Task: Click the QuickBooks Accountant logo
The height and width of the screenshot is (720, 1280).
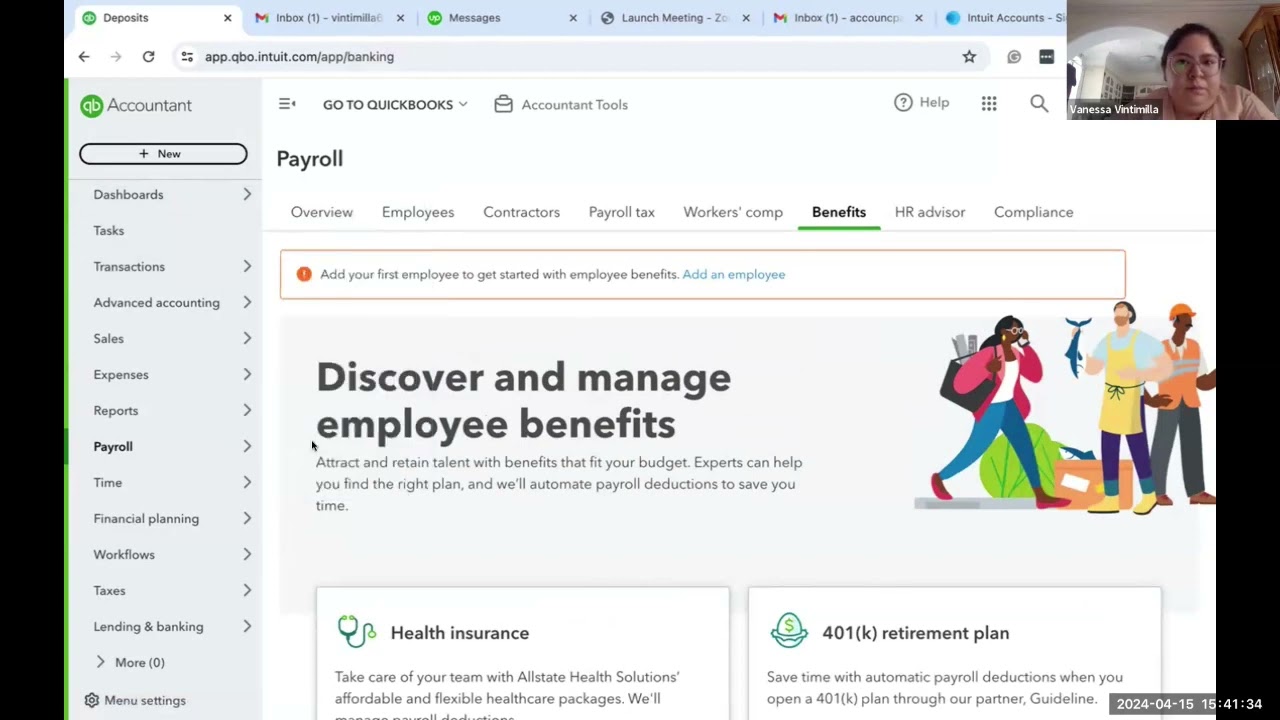Action: click(136, 105)
